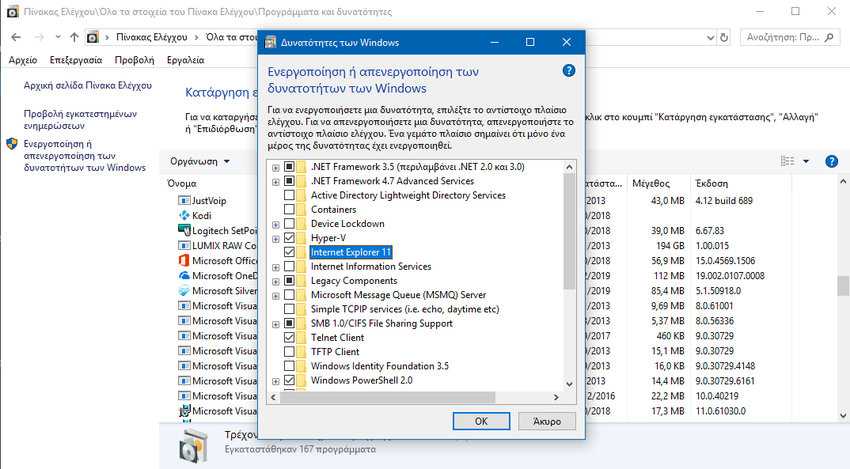850x469 pixels.
Task: Uncheck Internet Explorer 11 feature
Action: pyautogui.click(x=289, y=252)
